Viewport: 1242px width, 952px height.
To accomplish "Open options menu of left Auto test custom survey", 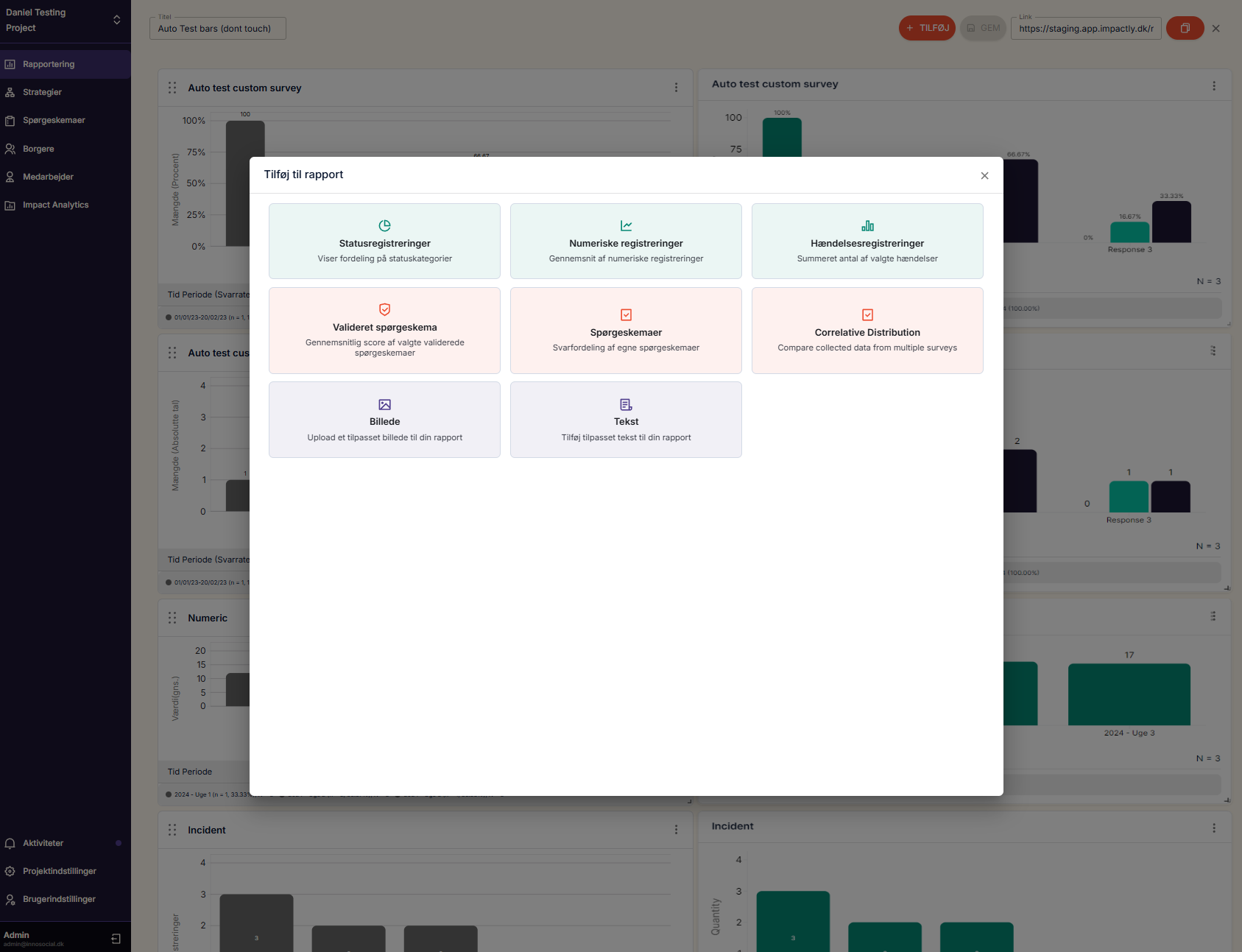I will (676, 88).
